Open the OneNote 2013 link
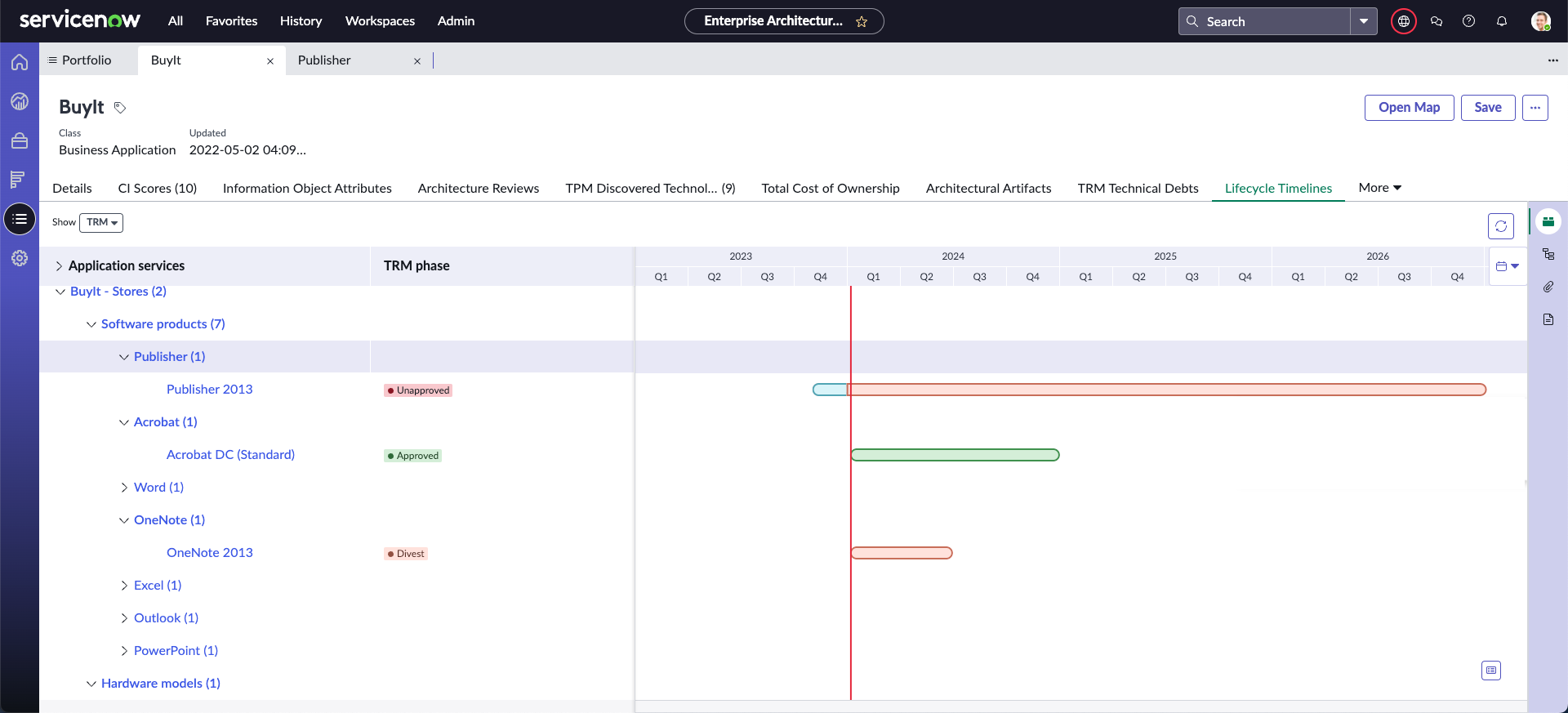This screenshot has width=1568, height=713. click(209, 553)
